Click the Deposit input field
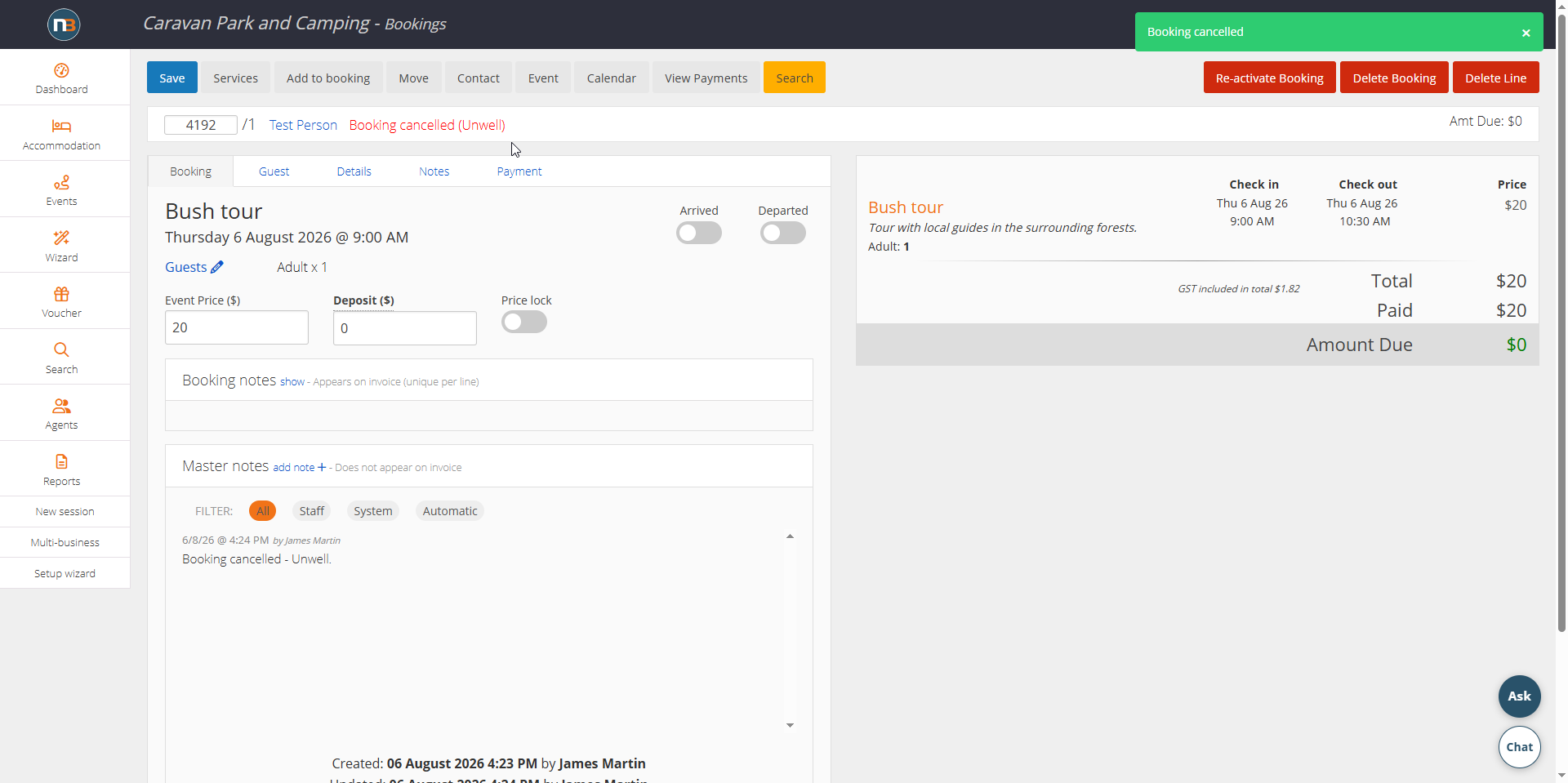1568x783 pixels. point(405,328)
